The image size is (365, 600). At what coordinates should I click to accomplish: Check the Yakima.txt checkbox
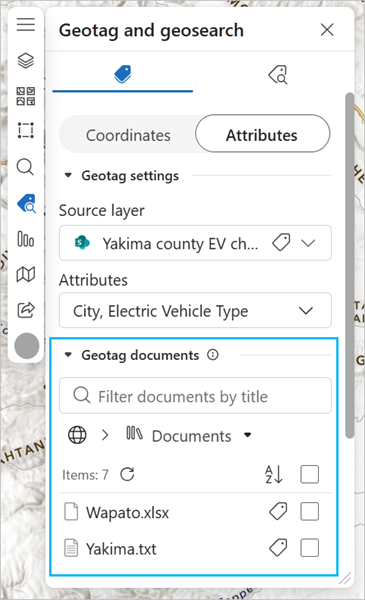(x=310, y=548)
